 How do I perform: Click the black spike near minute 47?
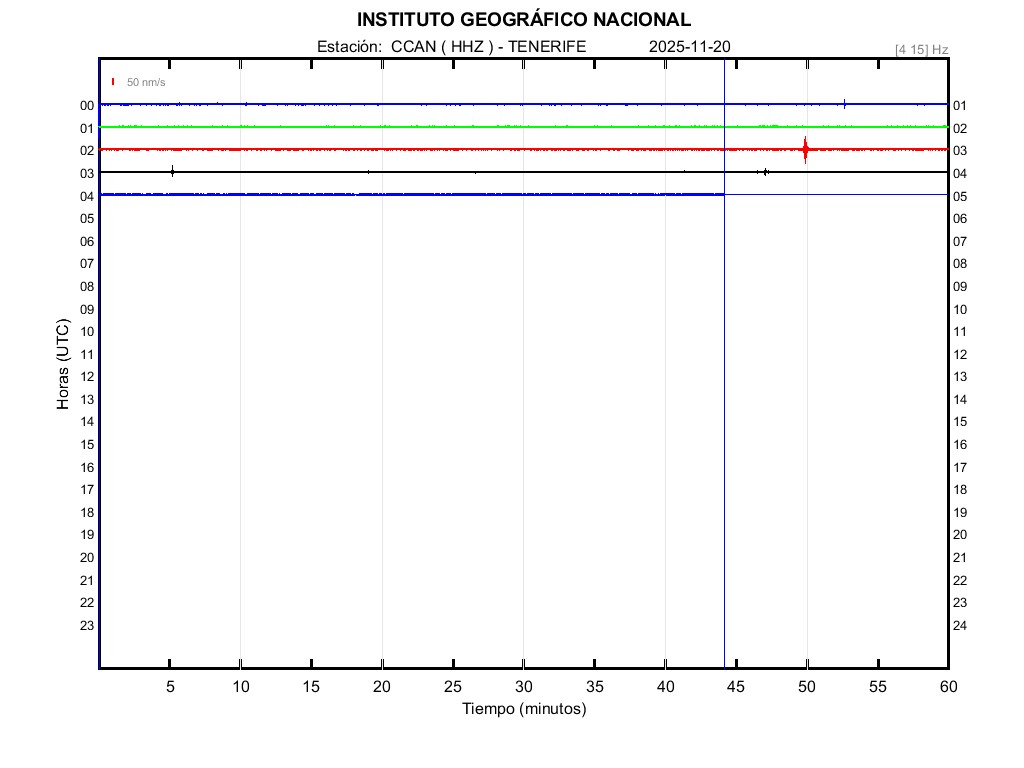(x=766, y=172)
